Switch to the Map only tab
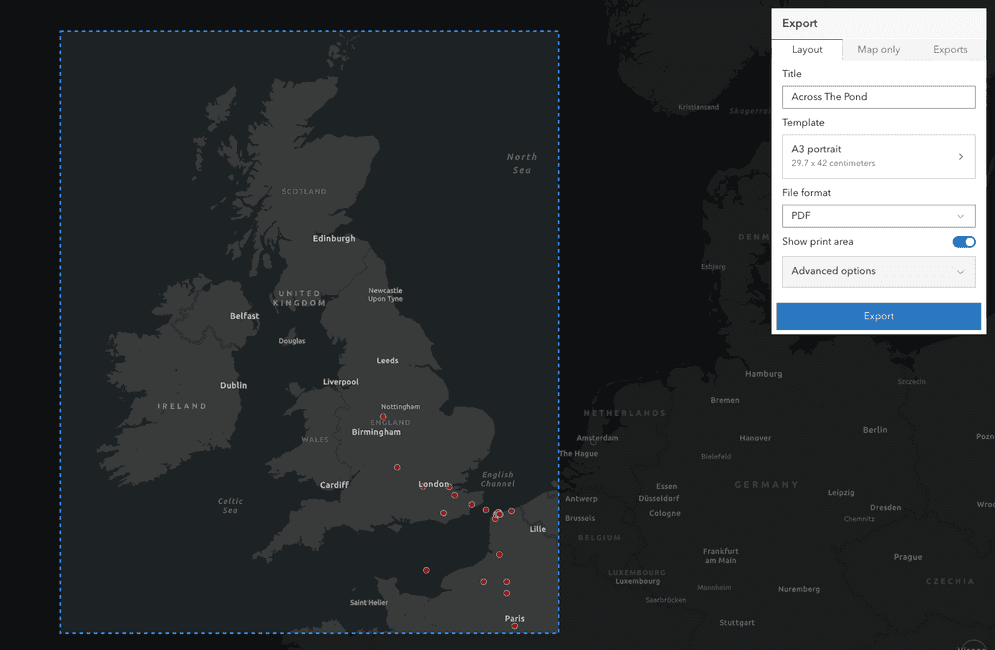This screenshot has height=650, width=995. point(878,50)
